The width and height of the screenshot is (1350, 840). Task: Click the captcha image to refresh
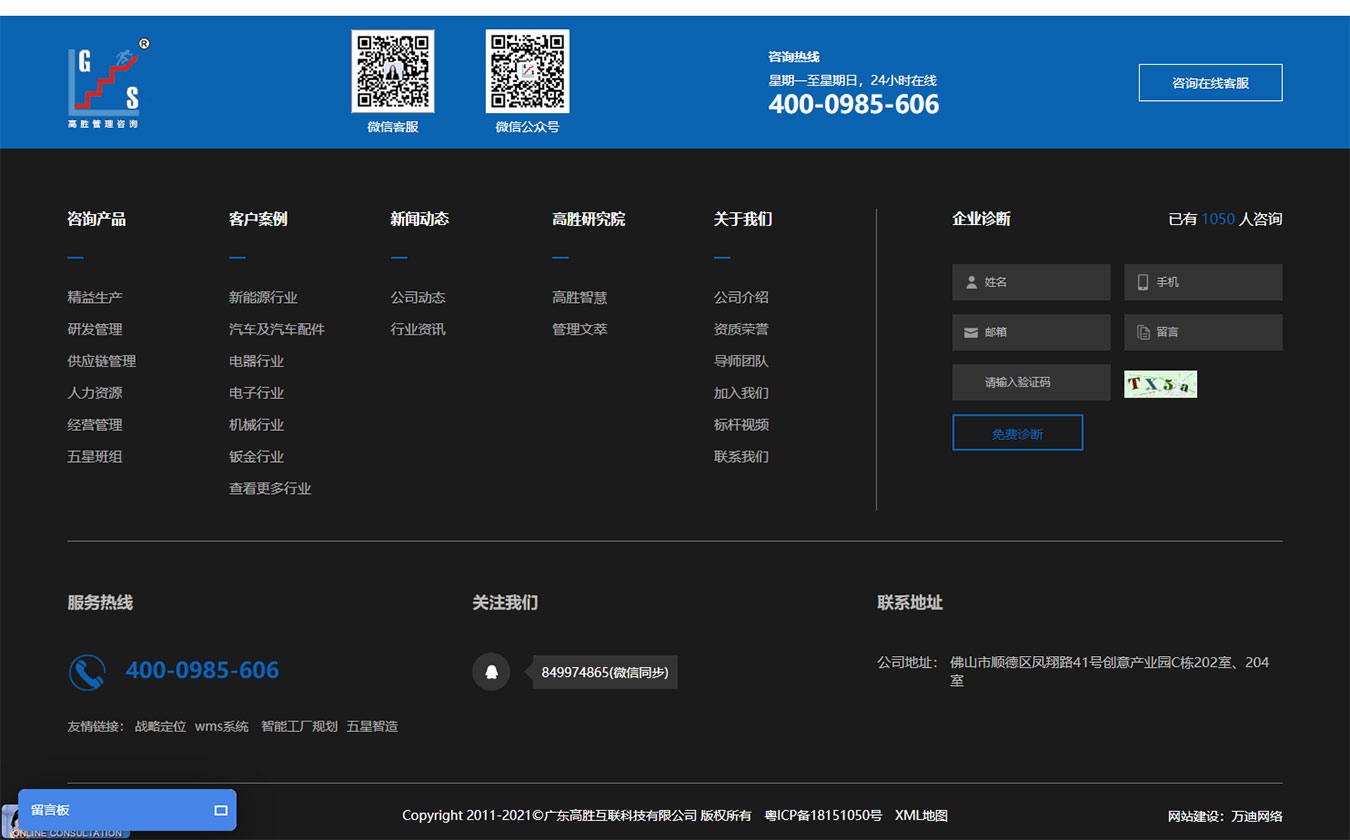click(1160, 384)
